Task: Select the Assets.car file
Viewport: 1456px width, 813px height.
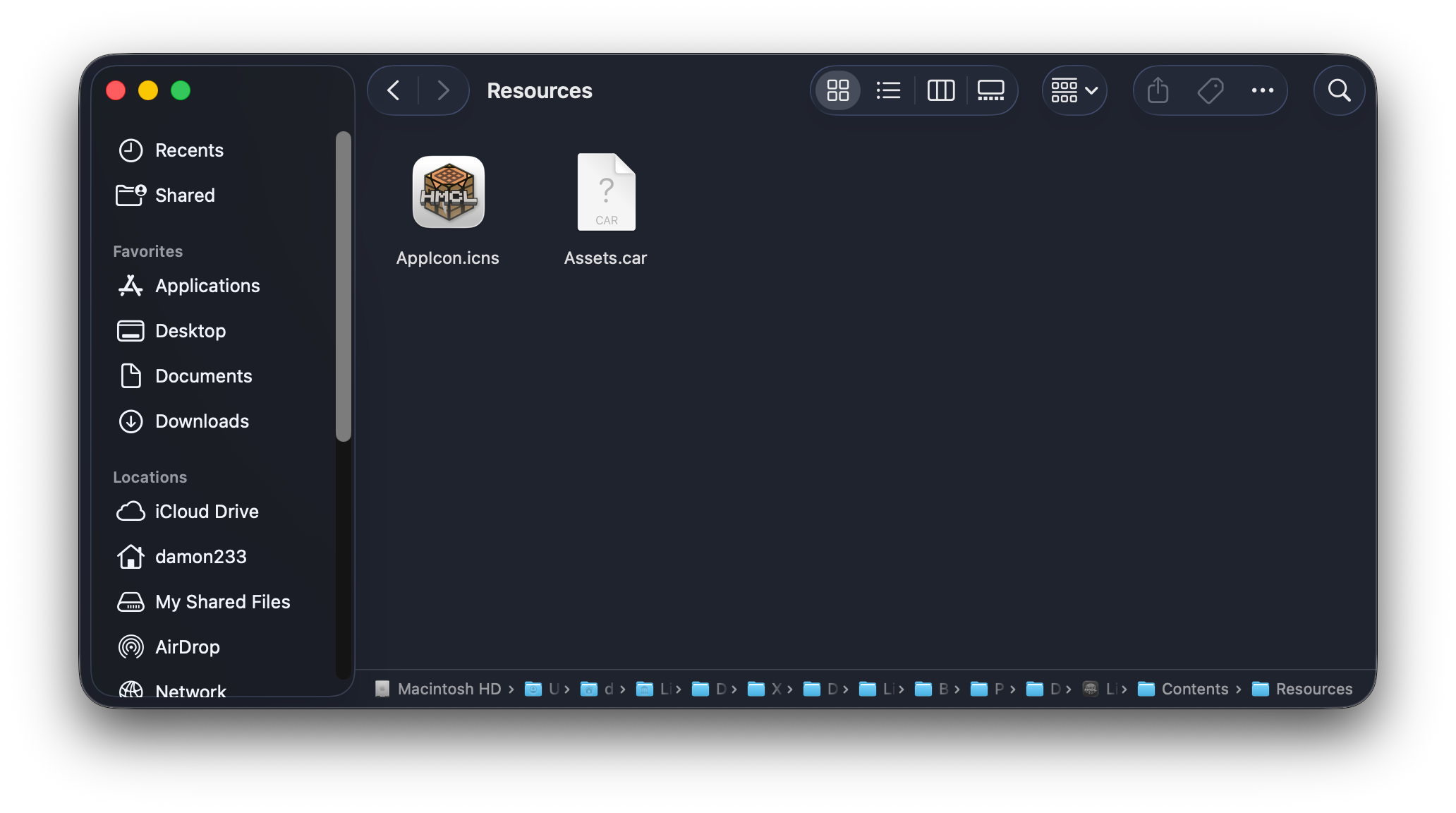Action: [606, 192]
